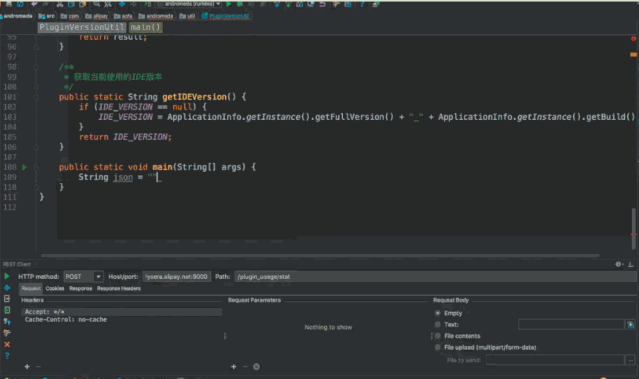Expand the andromeda run configuration dropdown

pos(189,4)
